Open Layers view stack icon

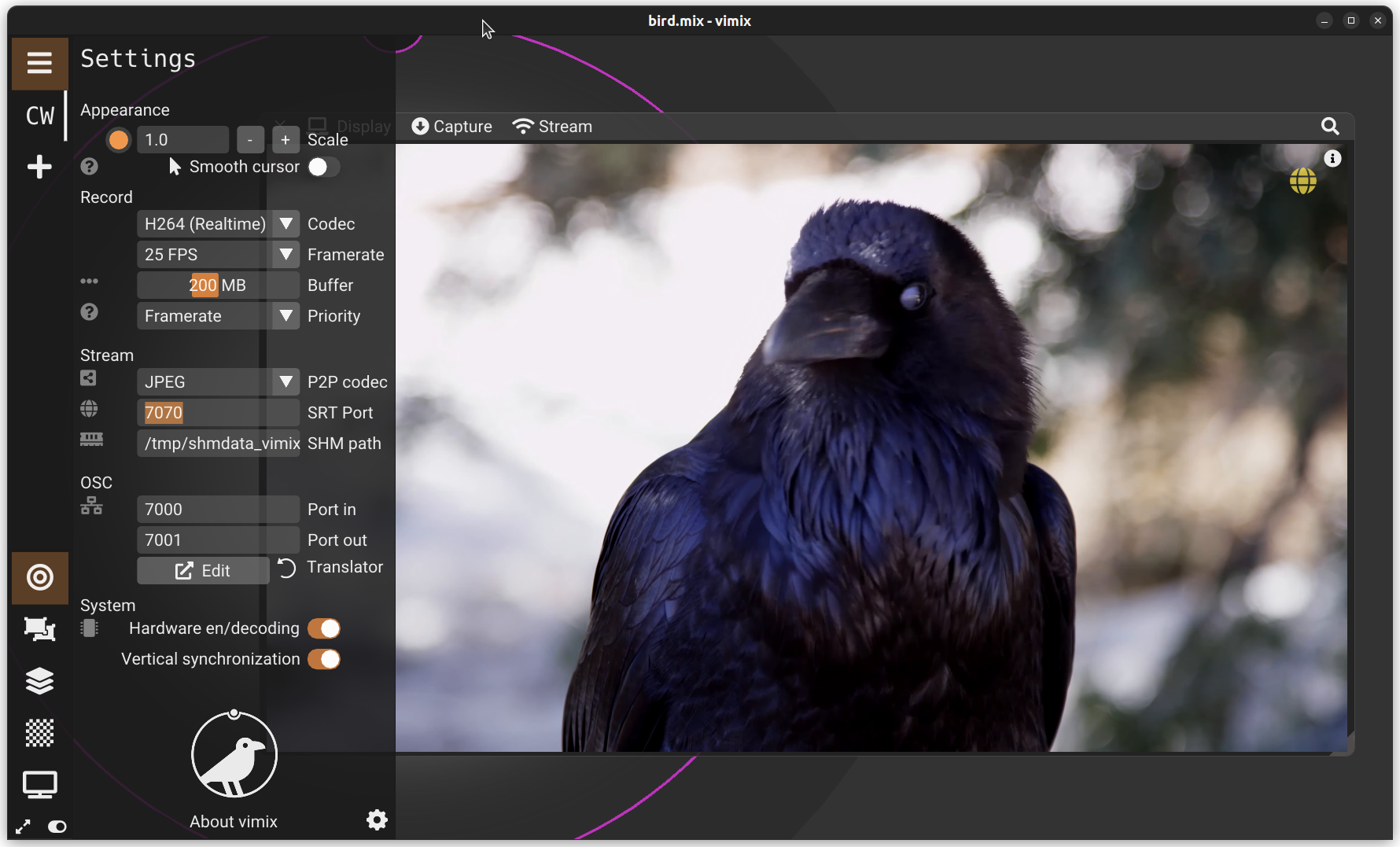39,681
